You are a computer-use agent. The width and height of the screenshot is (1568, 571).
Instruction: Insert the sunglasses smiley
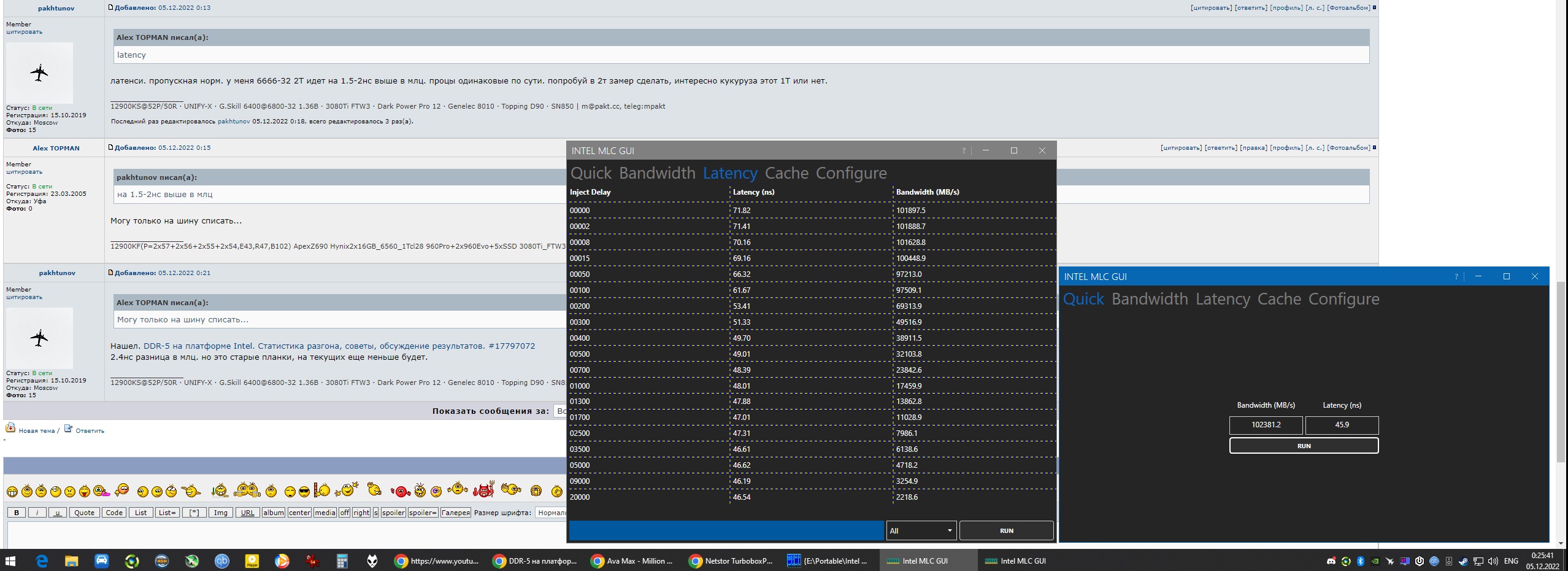point(304,491)
